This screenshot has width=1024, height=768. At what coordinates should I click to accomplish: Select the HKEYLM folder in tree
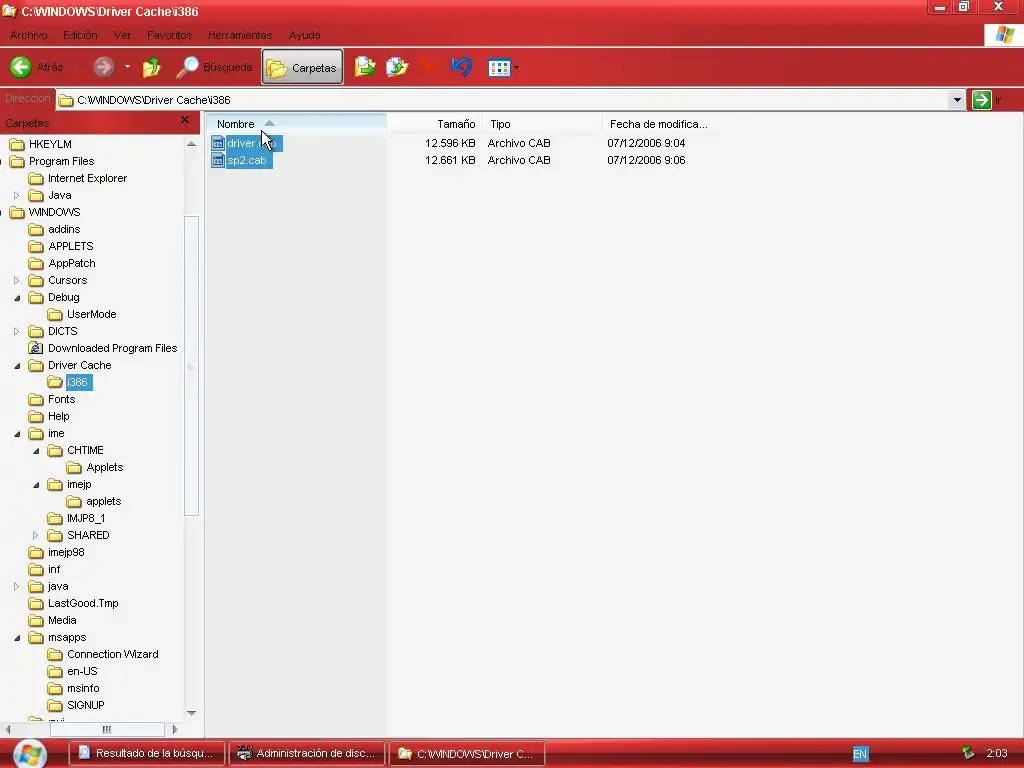pyautogui.click(x=50, y=144)
